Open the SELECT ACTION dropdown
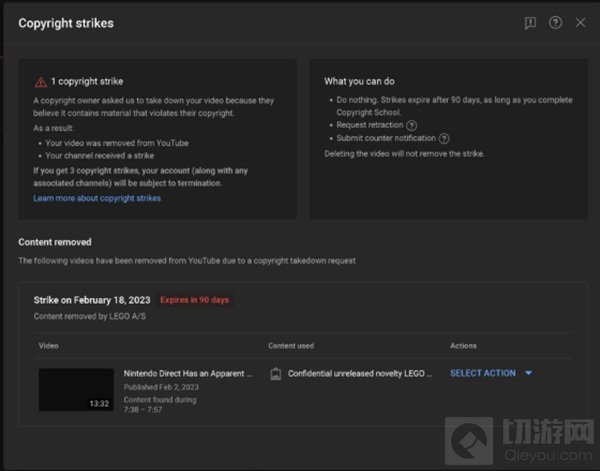The image size is (600, 471). (x=483, y=373)
